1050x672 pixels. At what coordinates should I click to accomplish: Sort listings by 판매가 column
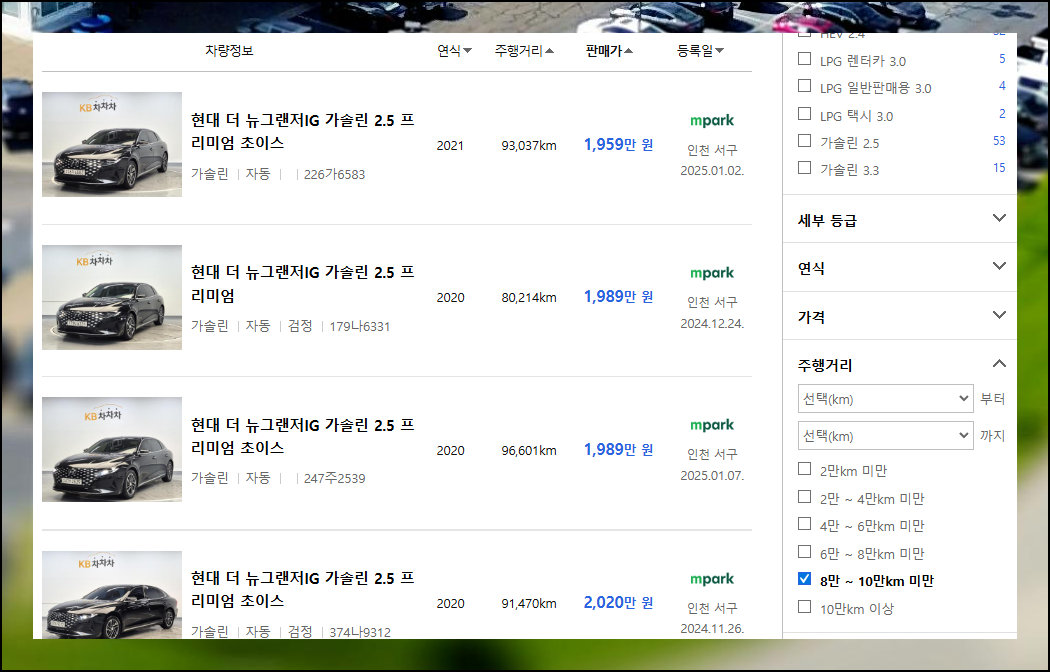pos(609,51)
